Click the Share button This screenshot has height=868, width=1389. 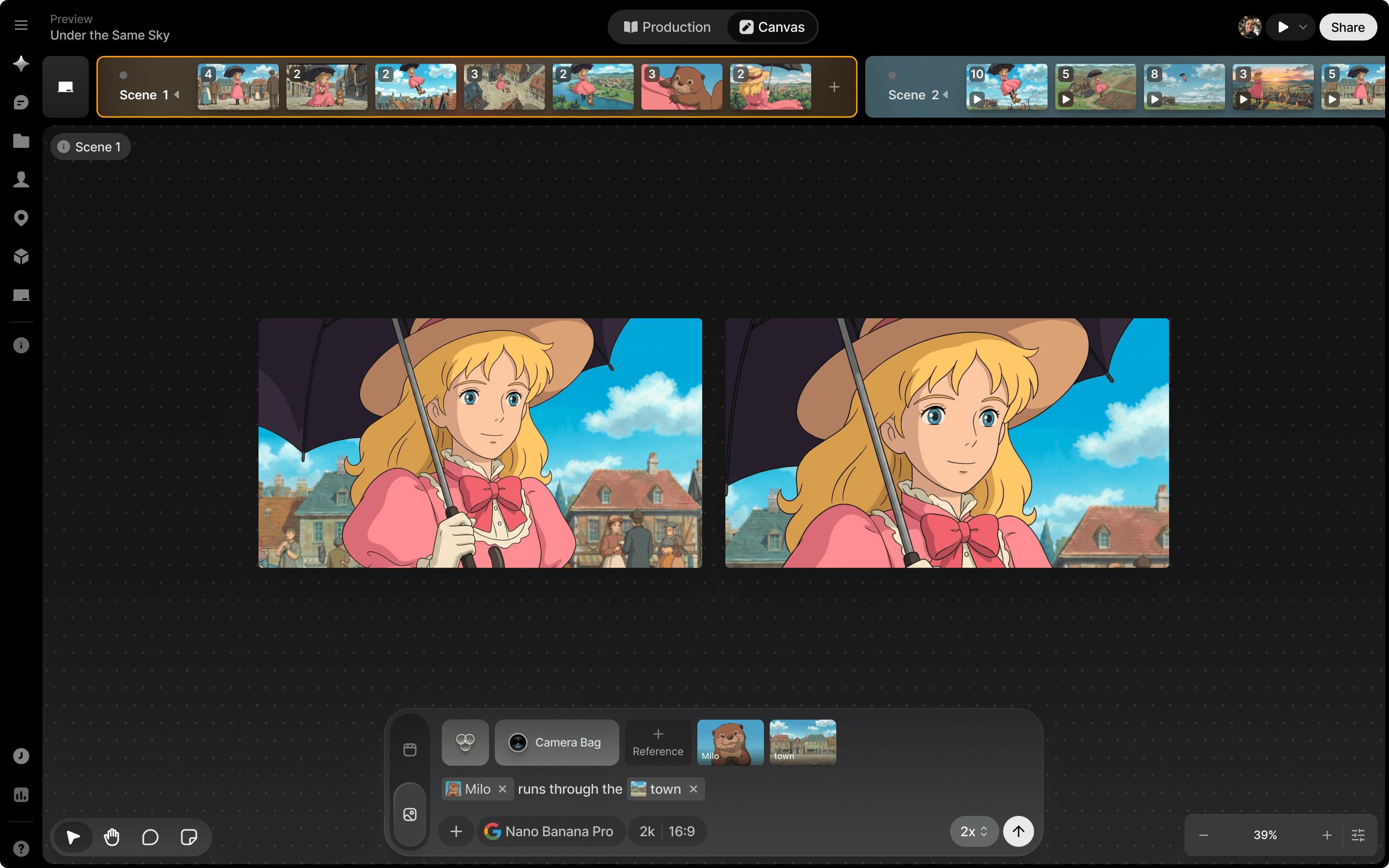1347,27
